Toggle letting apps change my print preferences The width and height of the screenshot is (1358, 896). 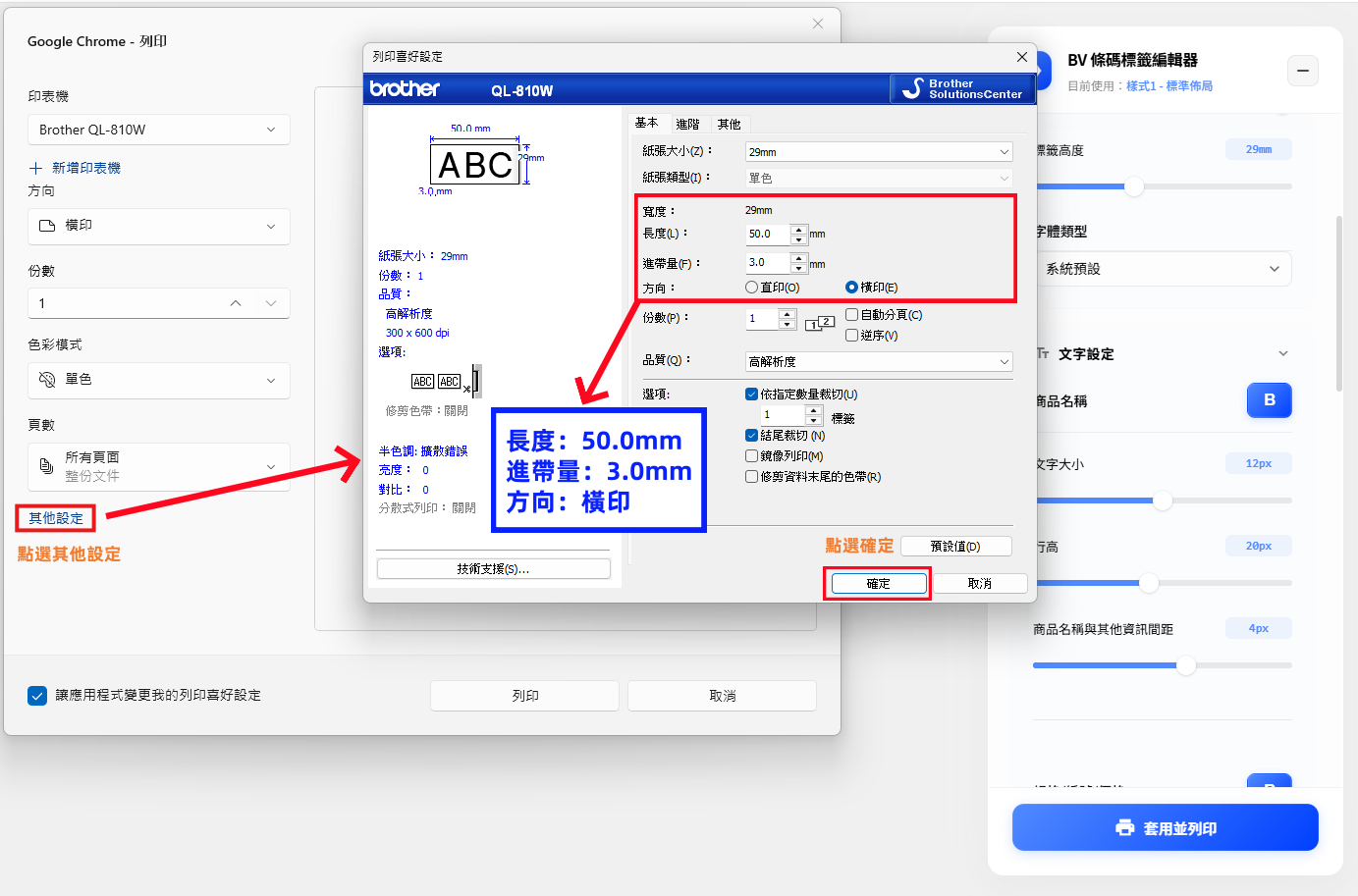[37, 696]
